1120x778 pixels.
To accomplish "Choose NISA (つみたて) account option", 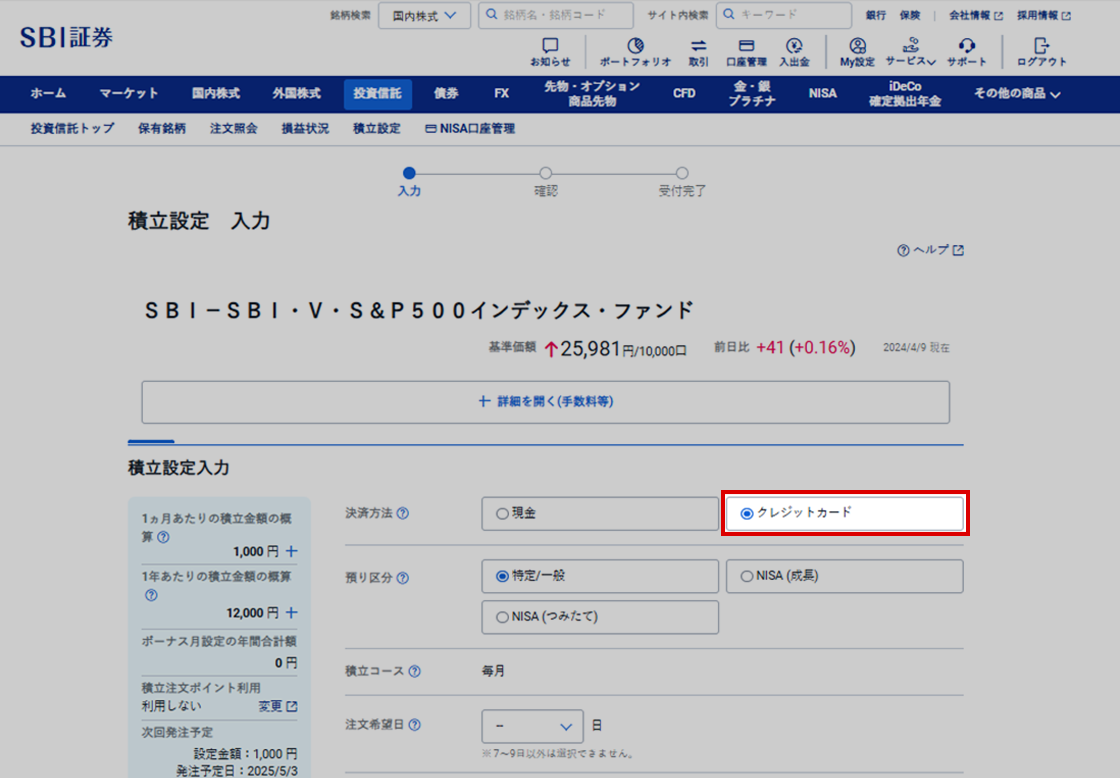I will pyautogui.click(x=600, y=617).
